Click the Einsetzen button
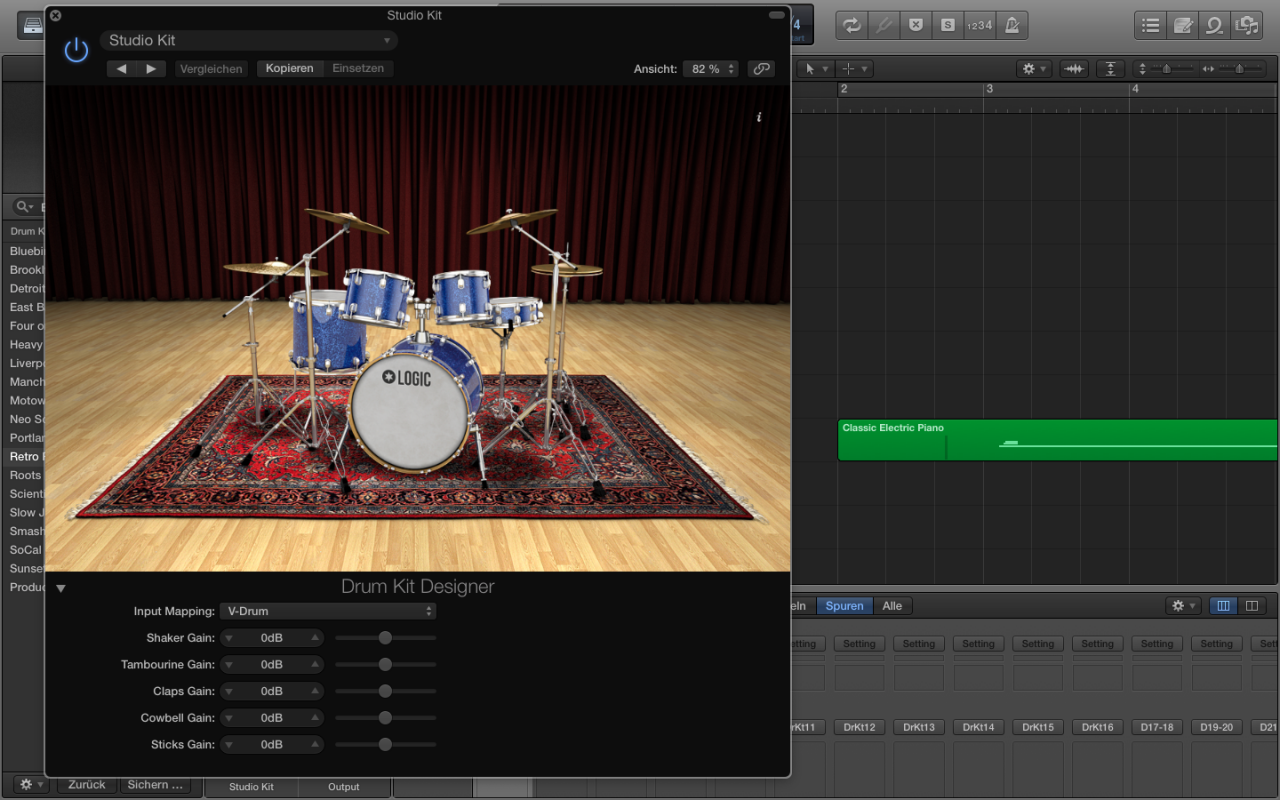The width and height of the screenshot is (1280, 800). [x=358, y=68]
